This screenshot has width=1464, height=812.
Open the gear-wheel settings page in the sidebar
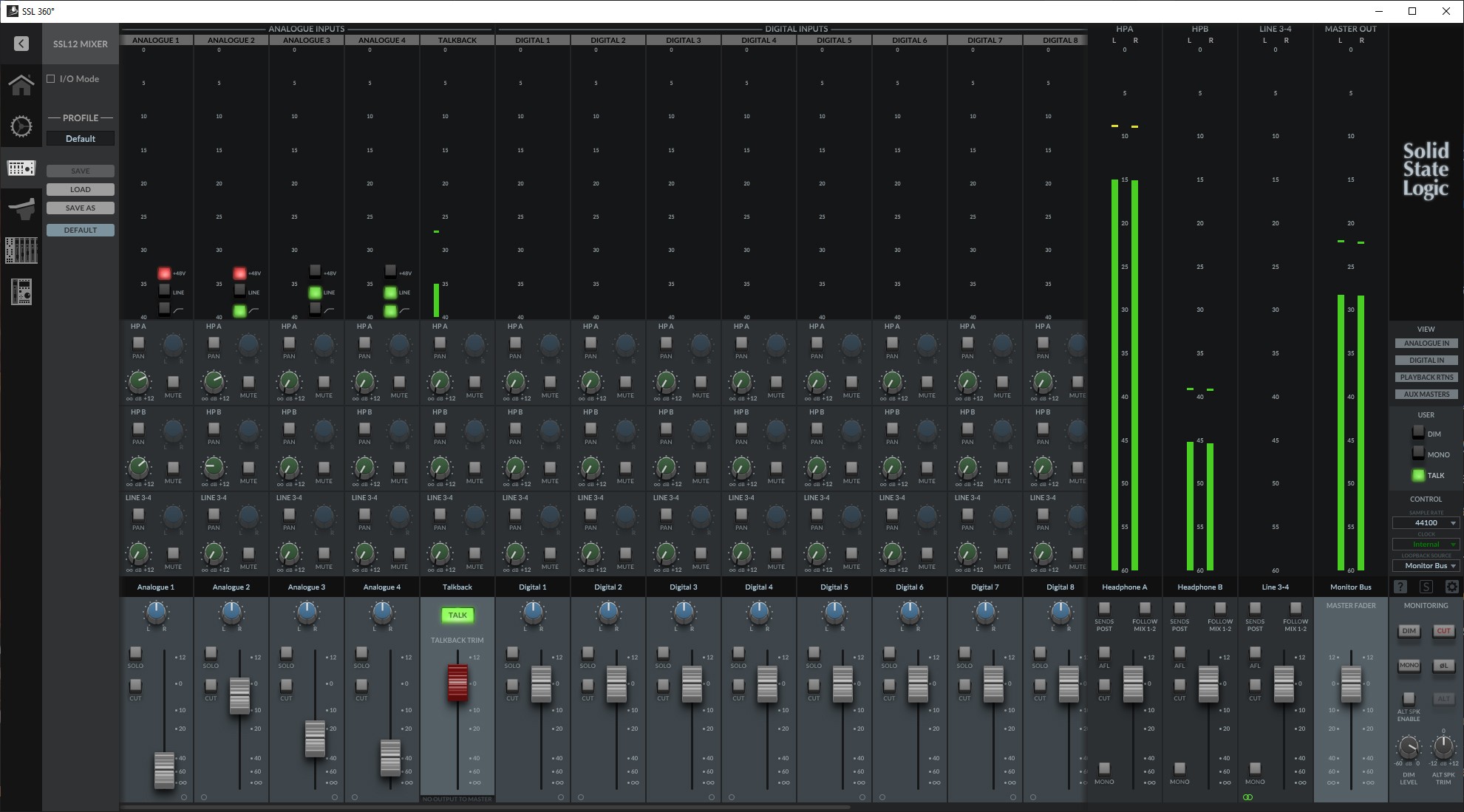point(21,126)
